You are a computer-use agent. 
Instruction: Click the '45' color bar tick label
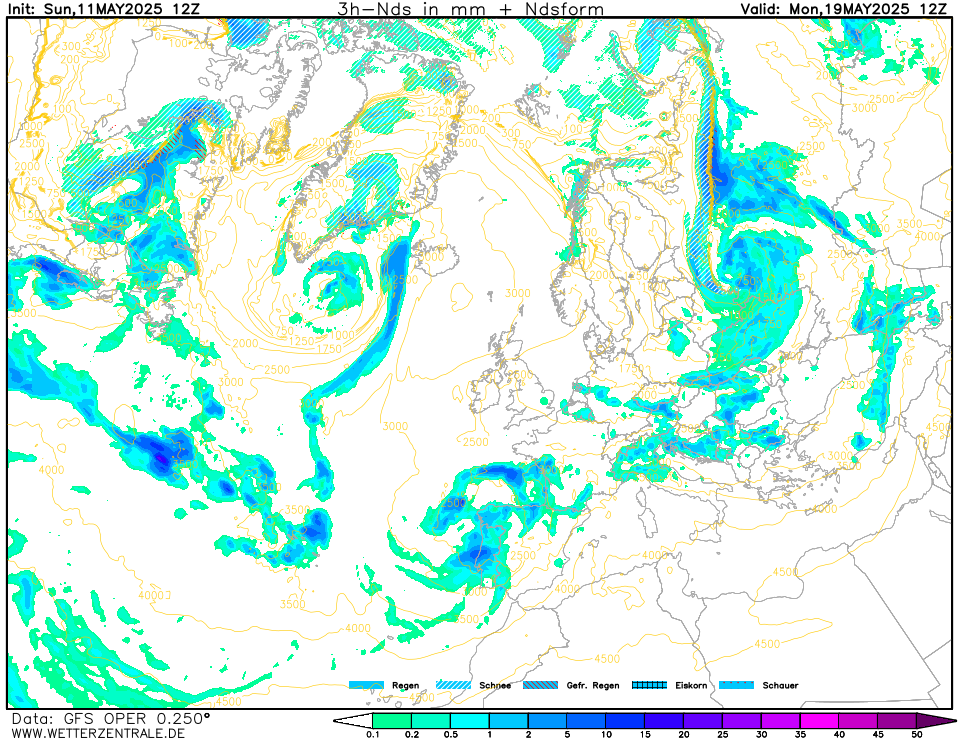tap(878, 735)
